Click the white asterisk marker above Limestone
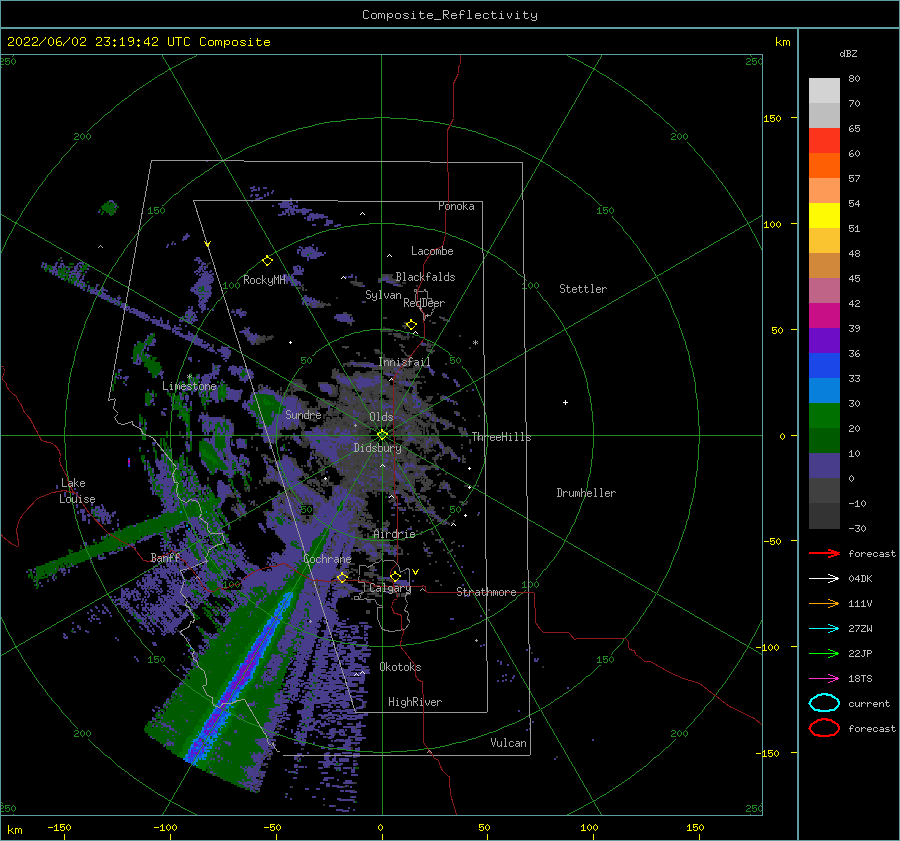This screenshot has width=900, height=841. pos(189,377)
